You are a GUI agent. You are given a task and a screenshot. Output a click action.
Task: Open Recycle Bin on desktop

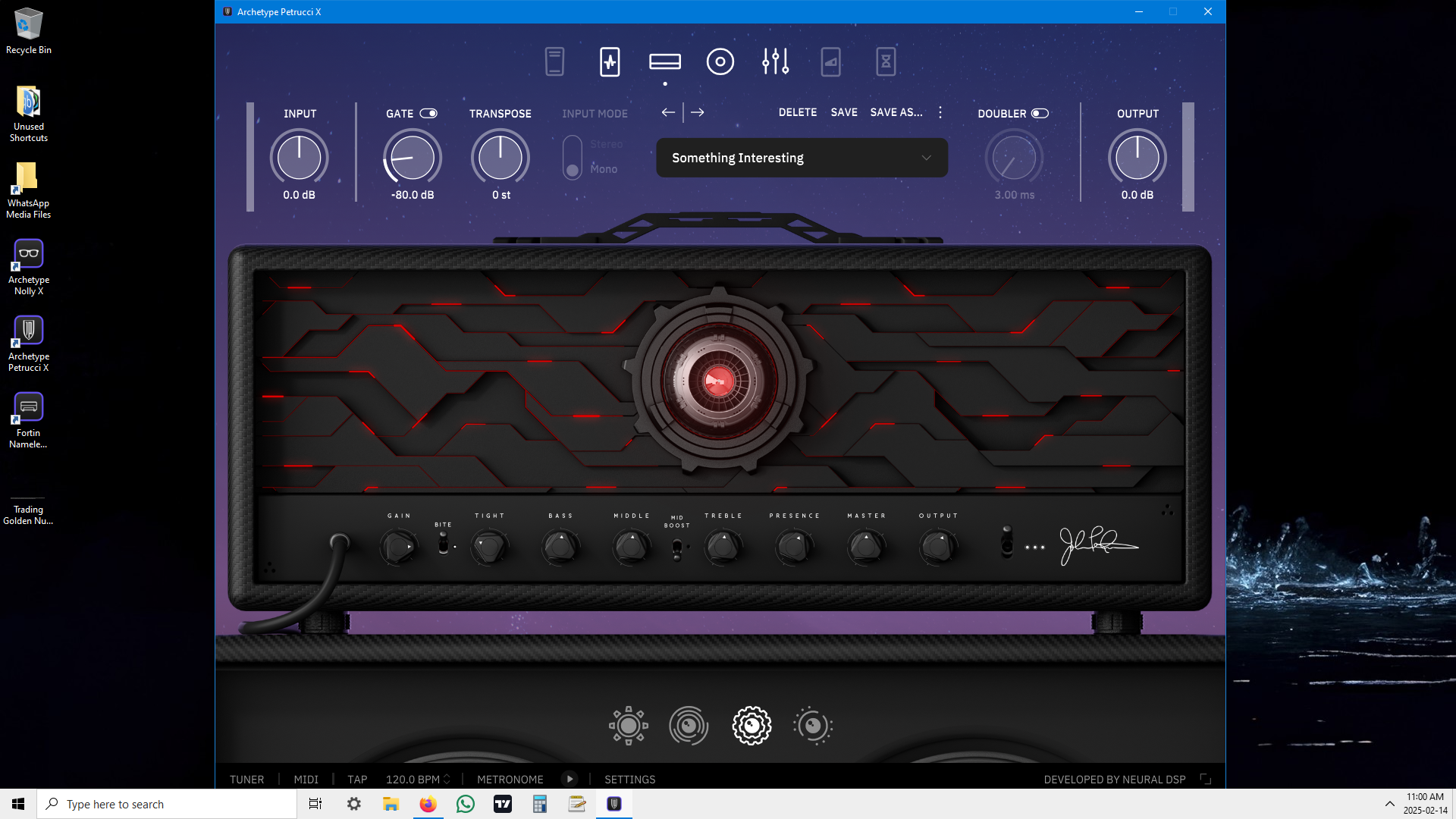[29, 31]
